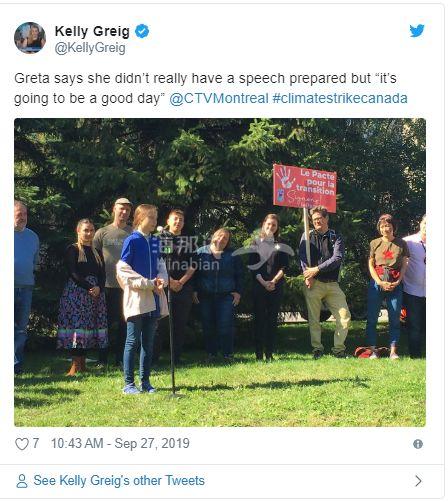Click the Kelly Greig display name

[92, 31]
